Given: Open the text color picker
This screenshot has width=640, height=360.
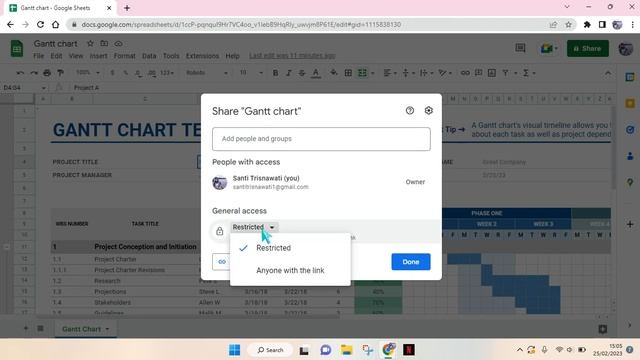Looking at the screenshot, I should [316, 73].
